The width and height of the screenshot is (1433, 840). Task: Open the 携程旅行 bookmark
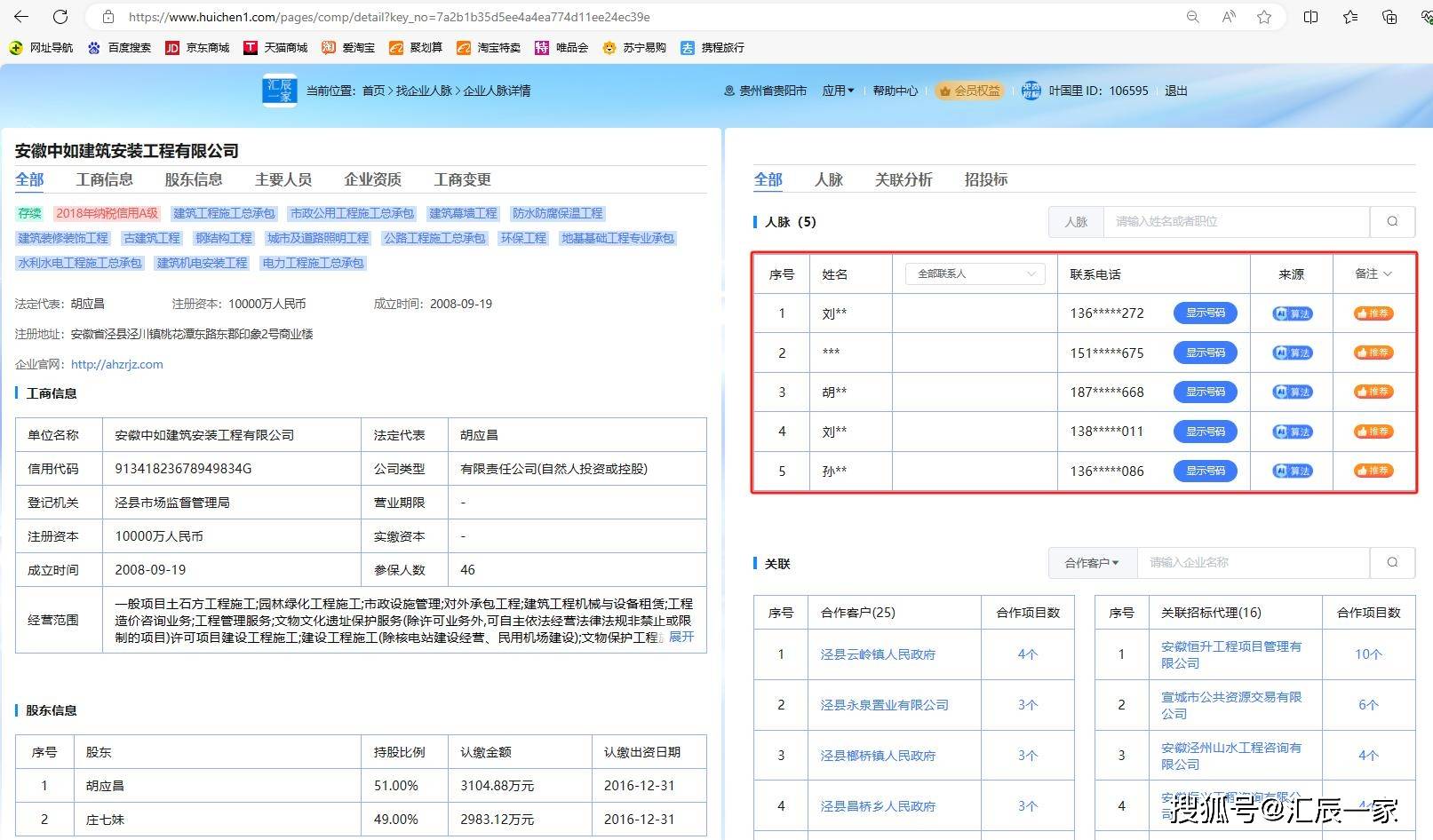click(713, 48)
